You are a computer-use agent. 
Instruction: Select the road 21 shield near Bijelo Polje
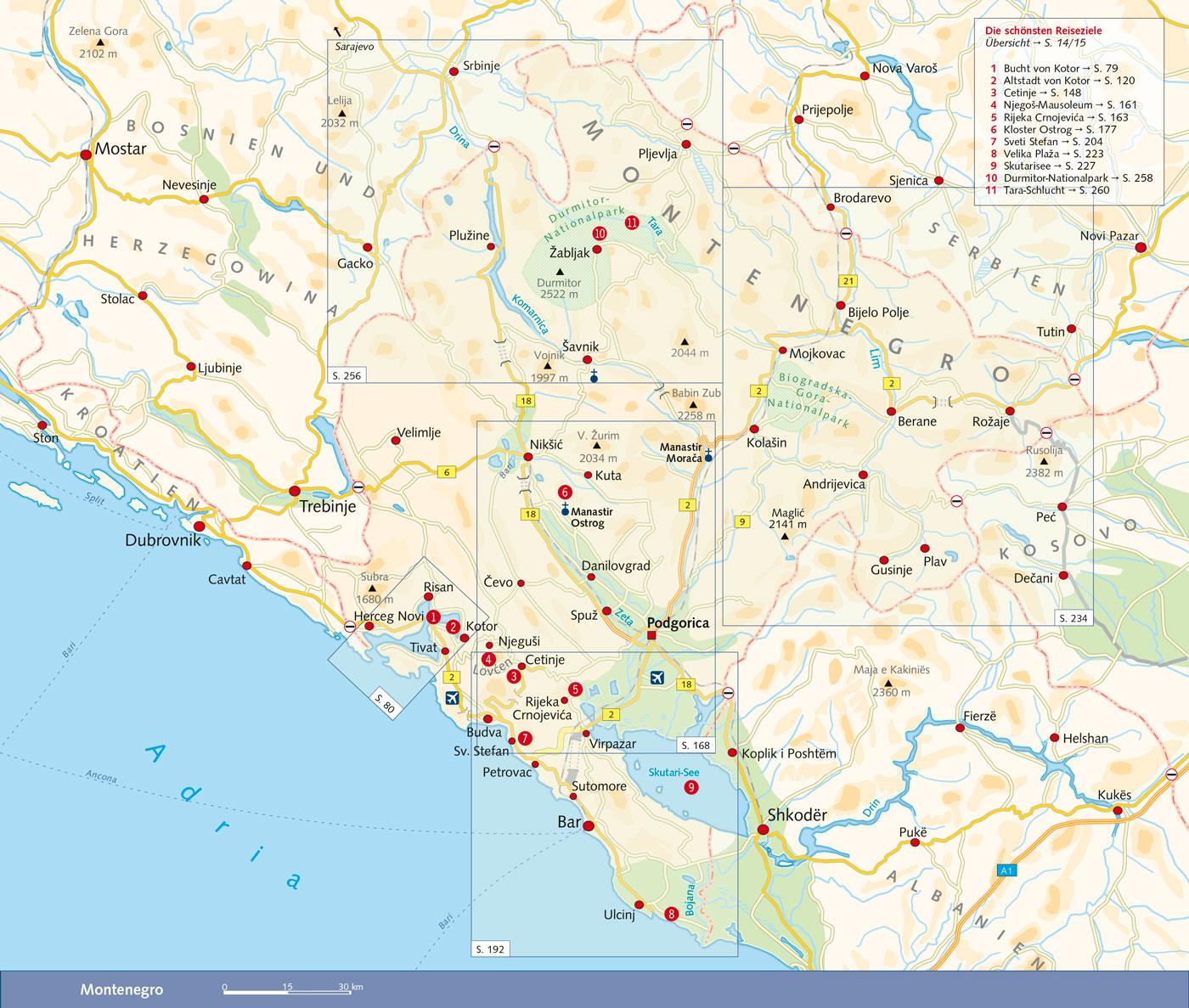tap(846, 280)
